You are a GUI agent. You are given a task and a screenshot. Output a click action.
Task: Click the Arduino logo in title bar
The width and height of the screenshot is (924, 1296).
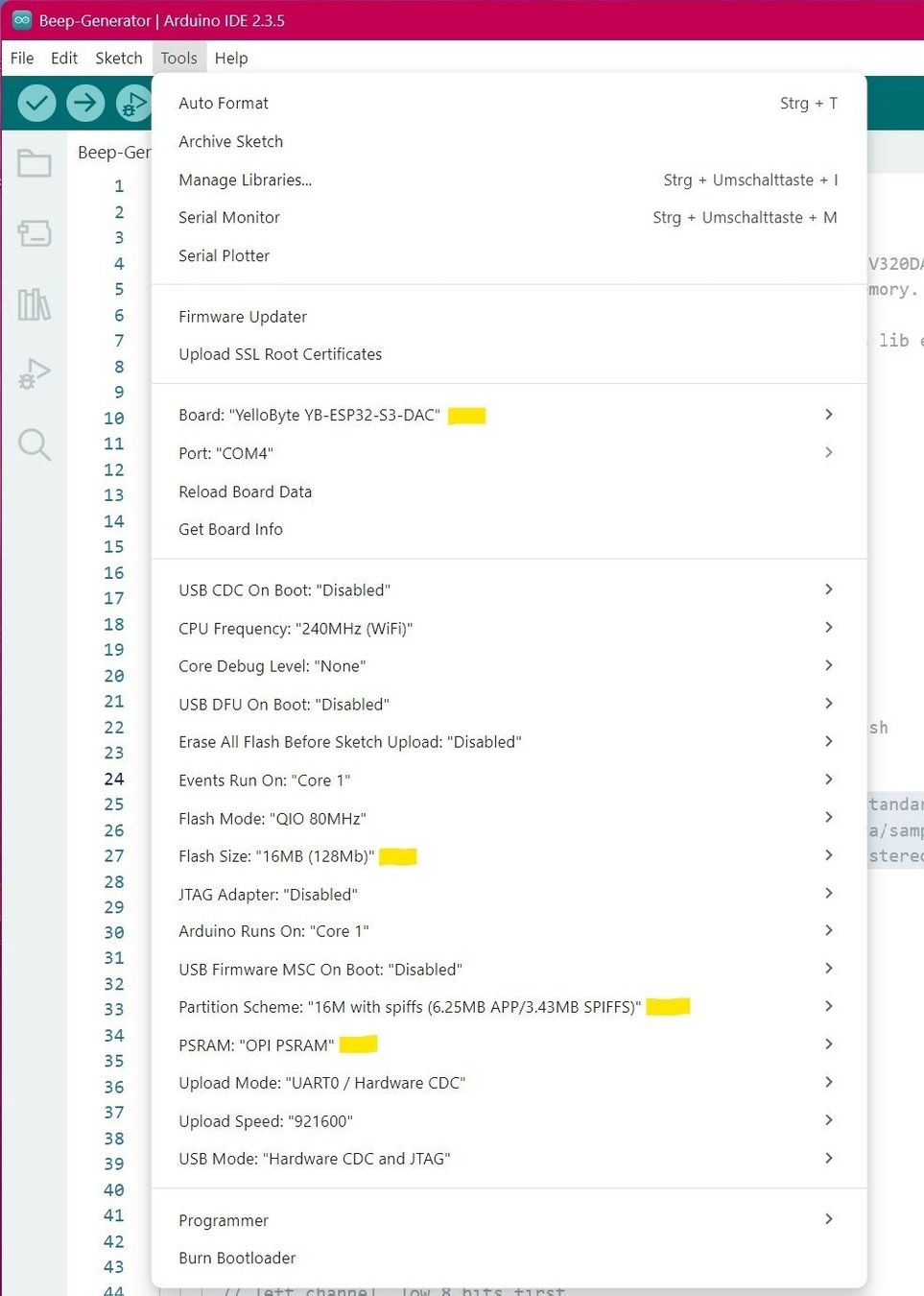pyautogui.click(x=21, y=20)
